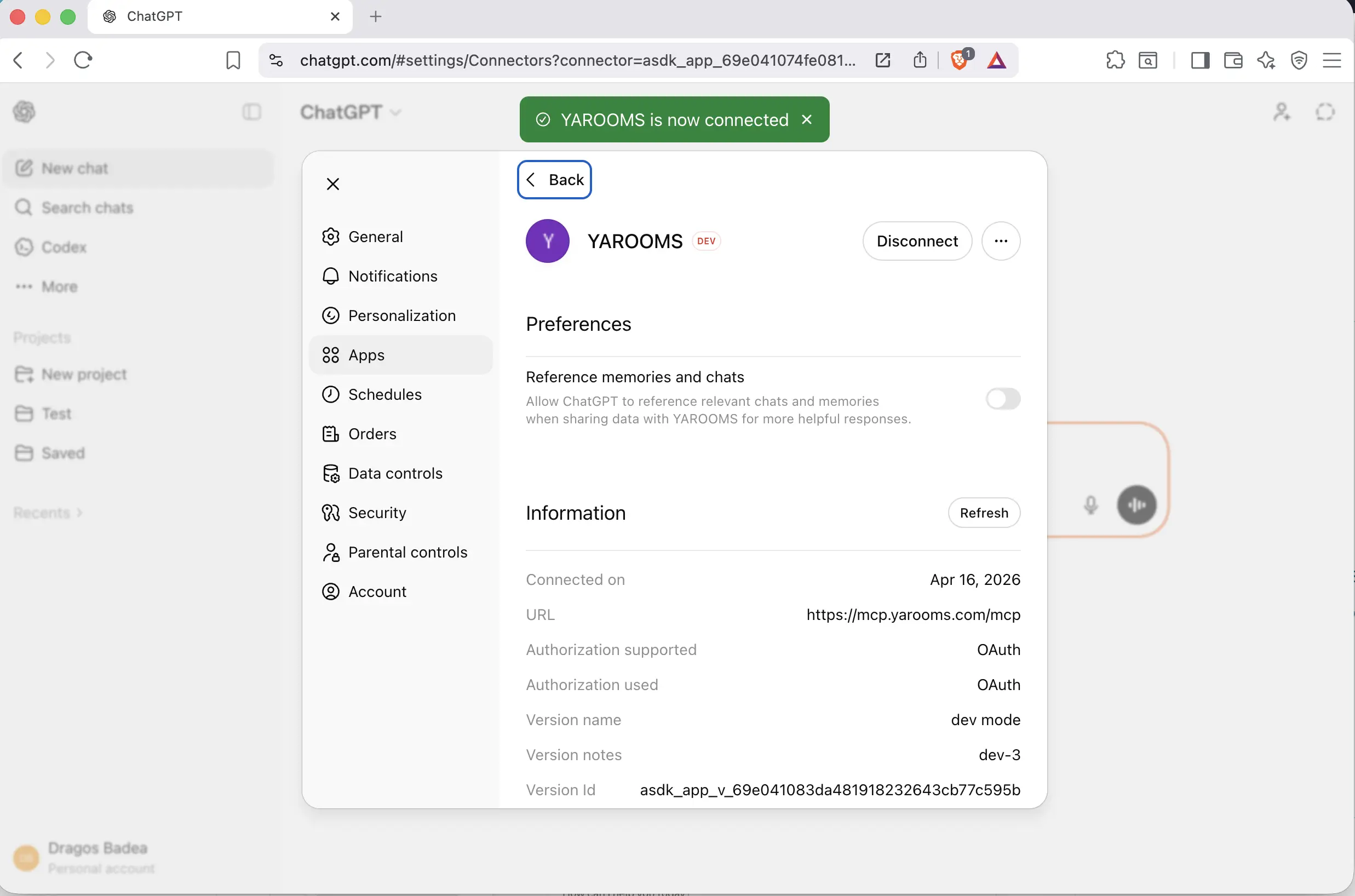
Task: Open the YAROOMS more options menu
Action: [1001, 240]
